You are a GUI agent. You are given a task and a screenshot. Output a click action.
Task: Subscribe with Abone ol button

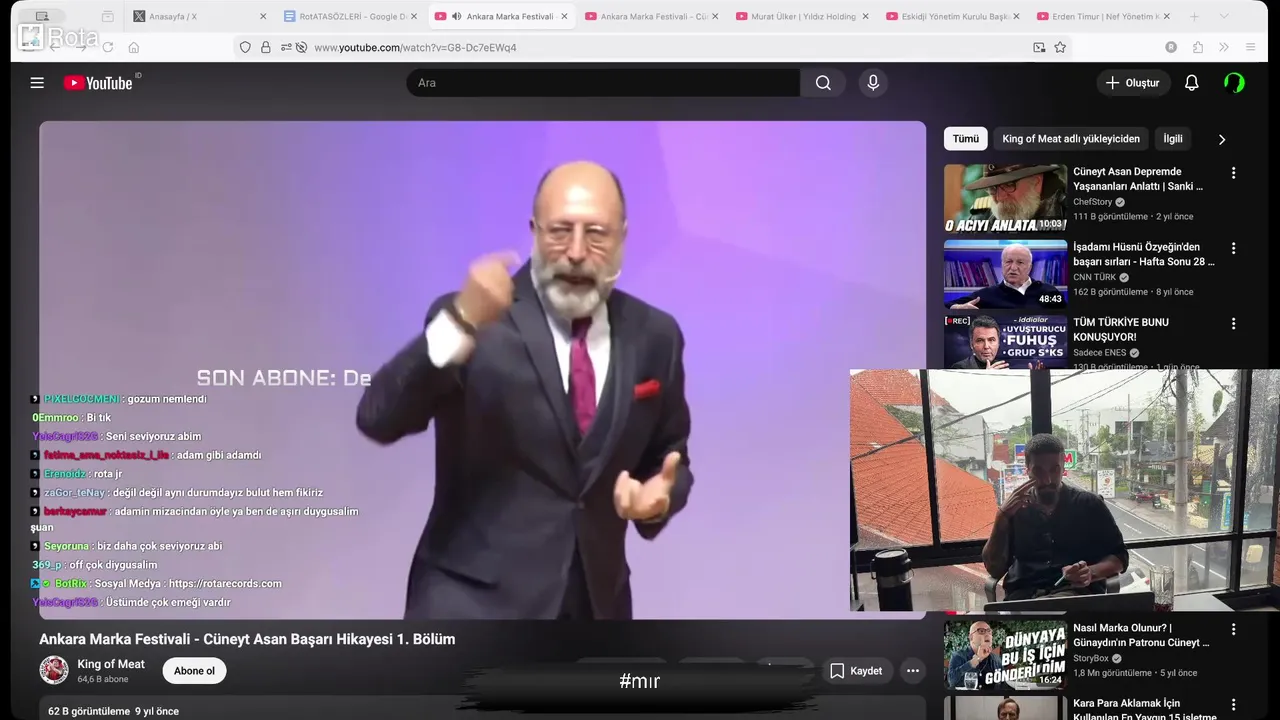[x=194, y=671]
